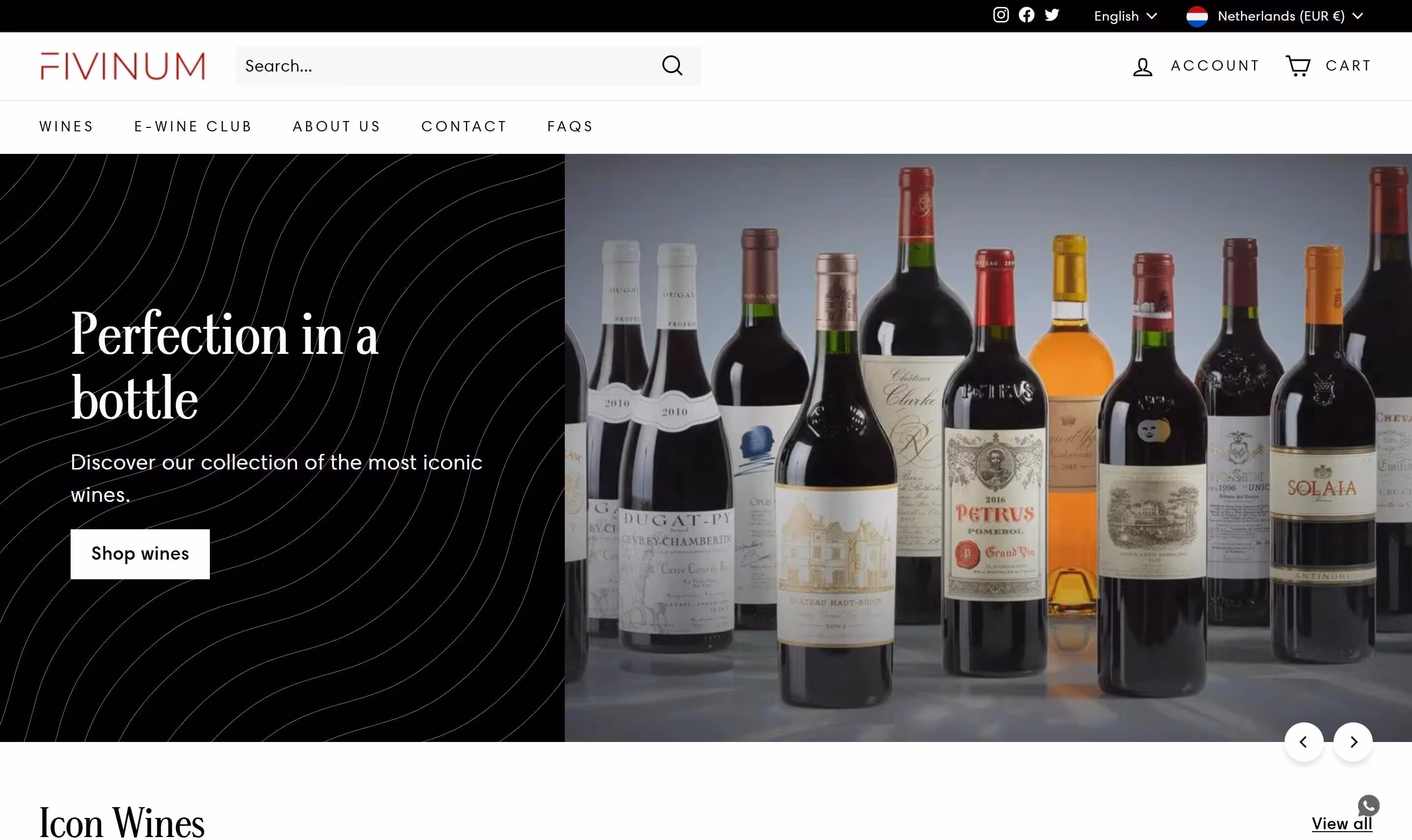Image resolution: width=1412 pixels, height=840 pixels.
Task: Open the Wines menu
Action: tap(67, 126)
